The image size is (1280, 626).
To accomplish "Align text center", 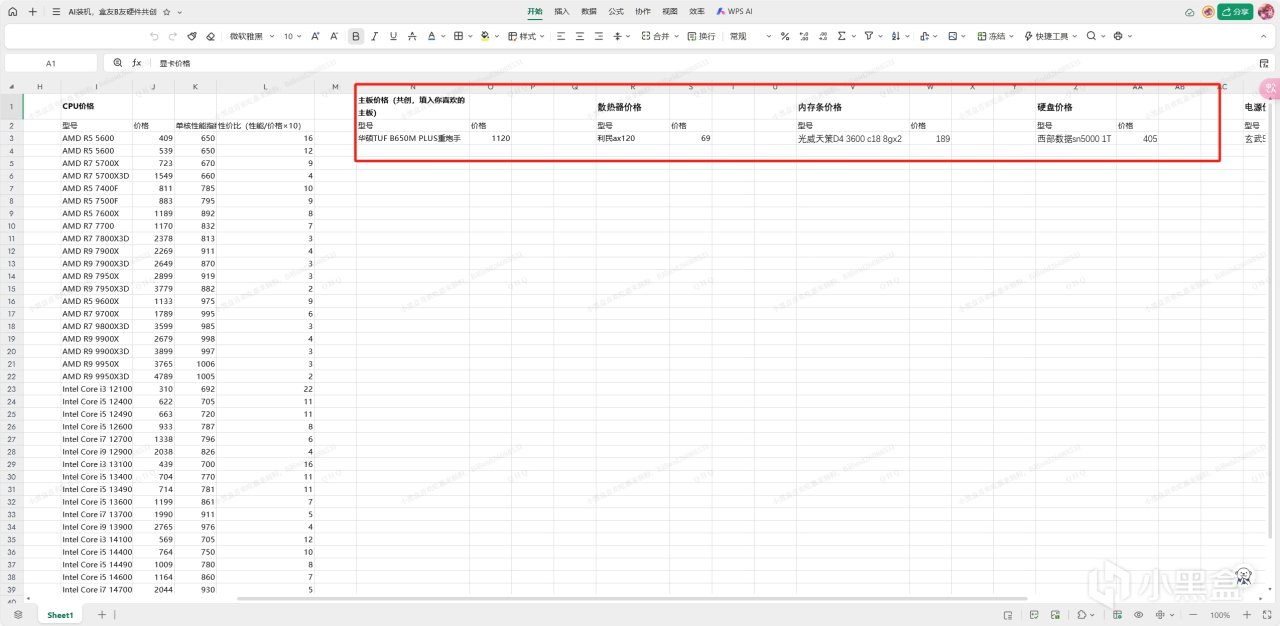I will click(580, 36).
